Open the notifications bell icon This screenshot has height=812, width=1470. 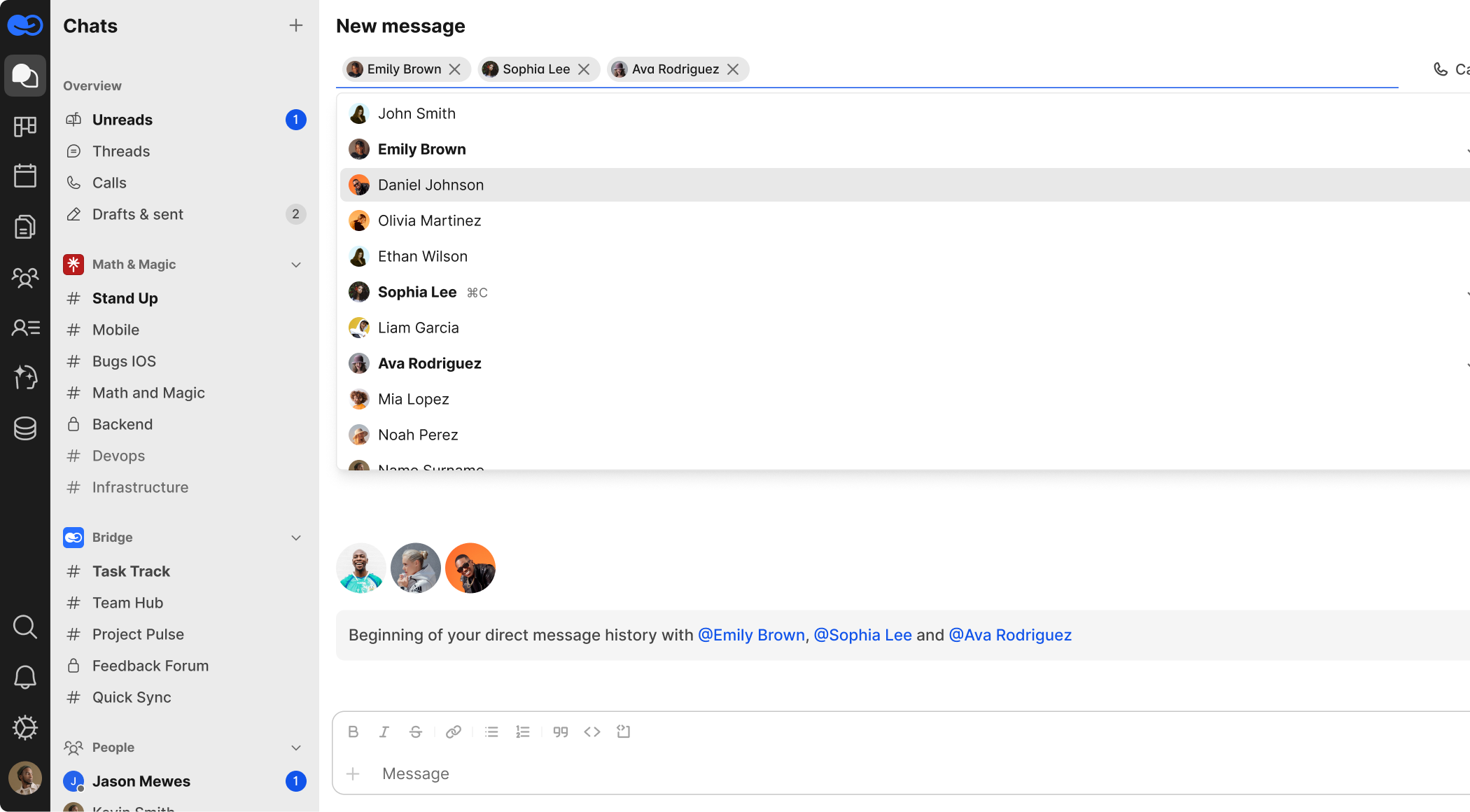tap(25, 677)
